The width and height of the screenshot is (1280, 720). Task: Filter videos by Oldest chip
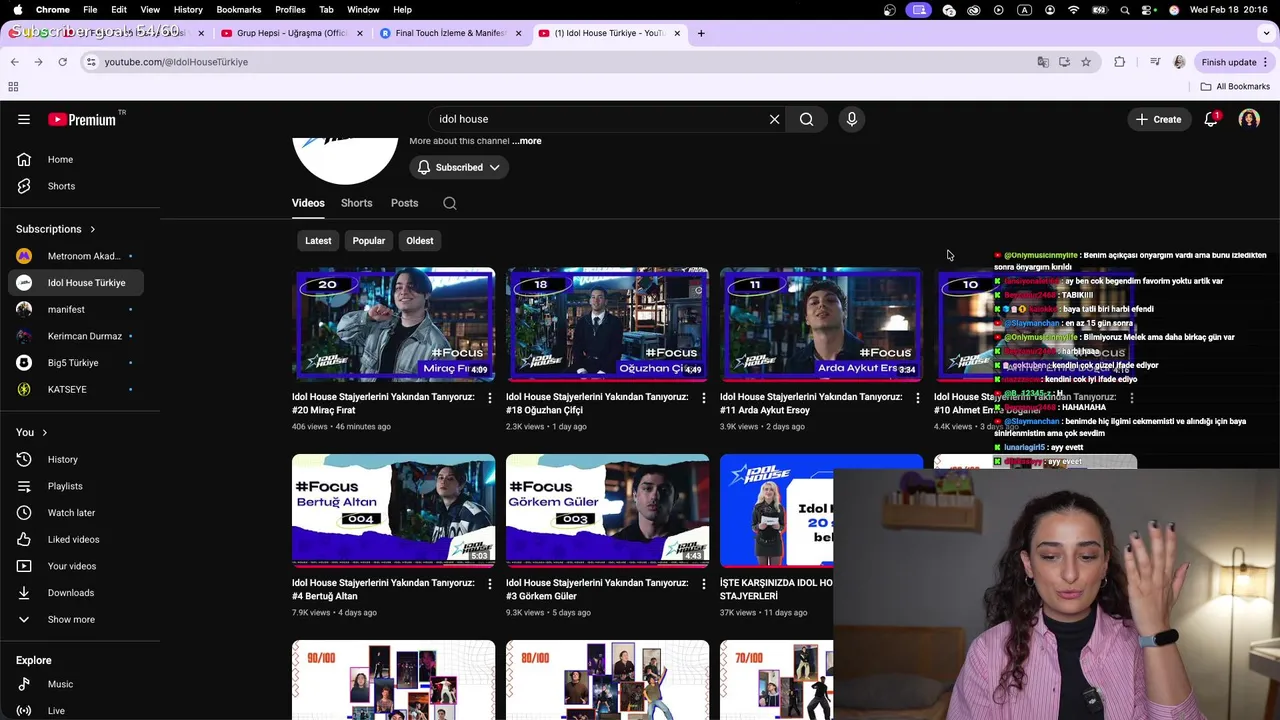coord(420,241)
